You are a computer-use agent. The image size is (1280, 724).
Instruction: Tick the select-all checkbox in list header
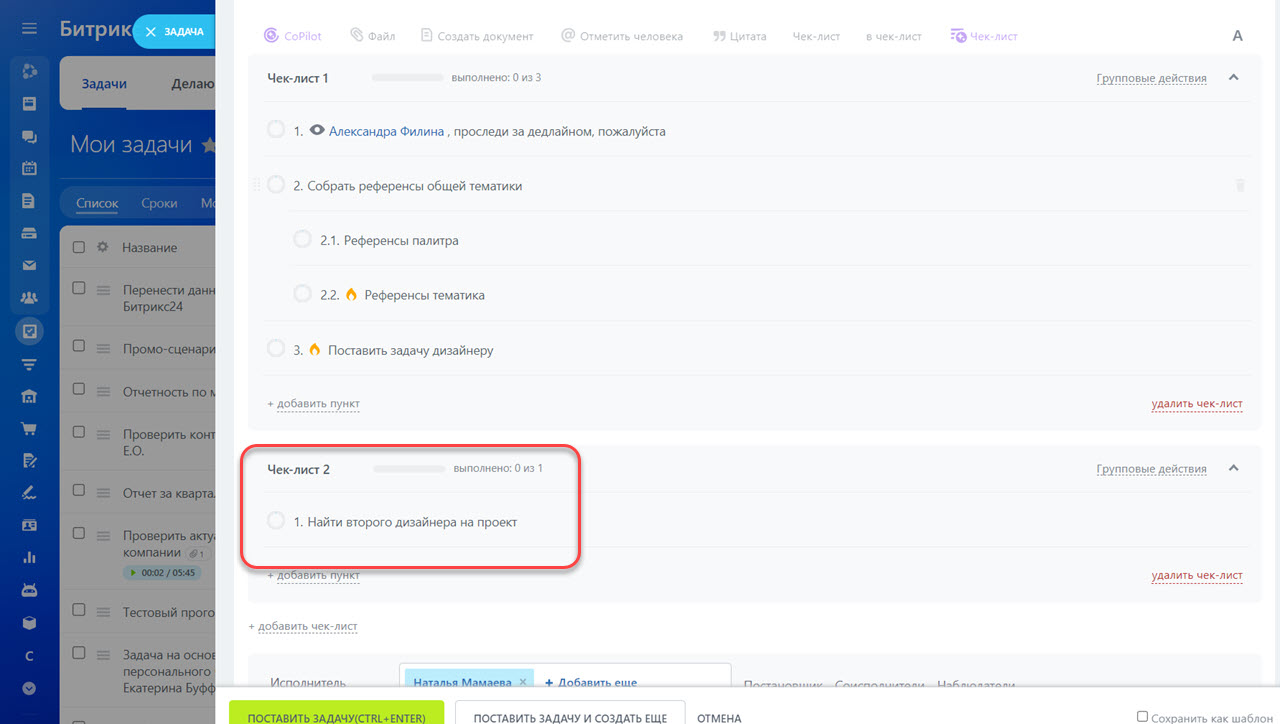(79, 247)
